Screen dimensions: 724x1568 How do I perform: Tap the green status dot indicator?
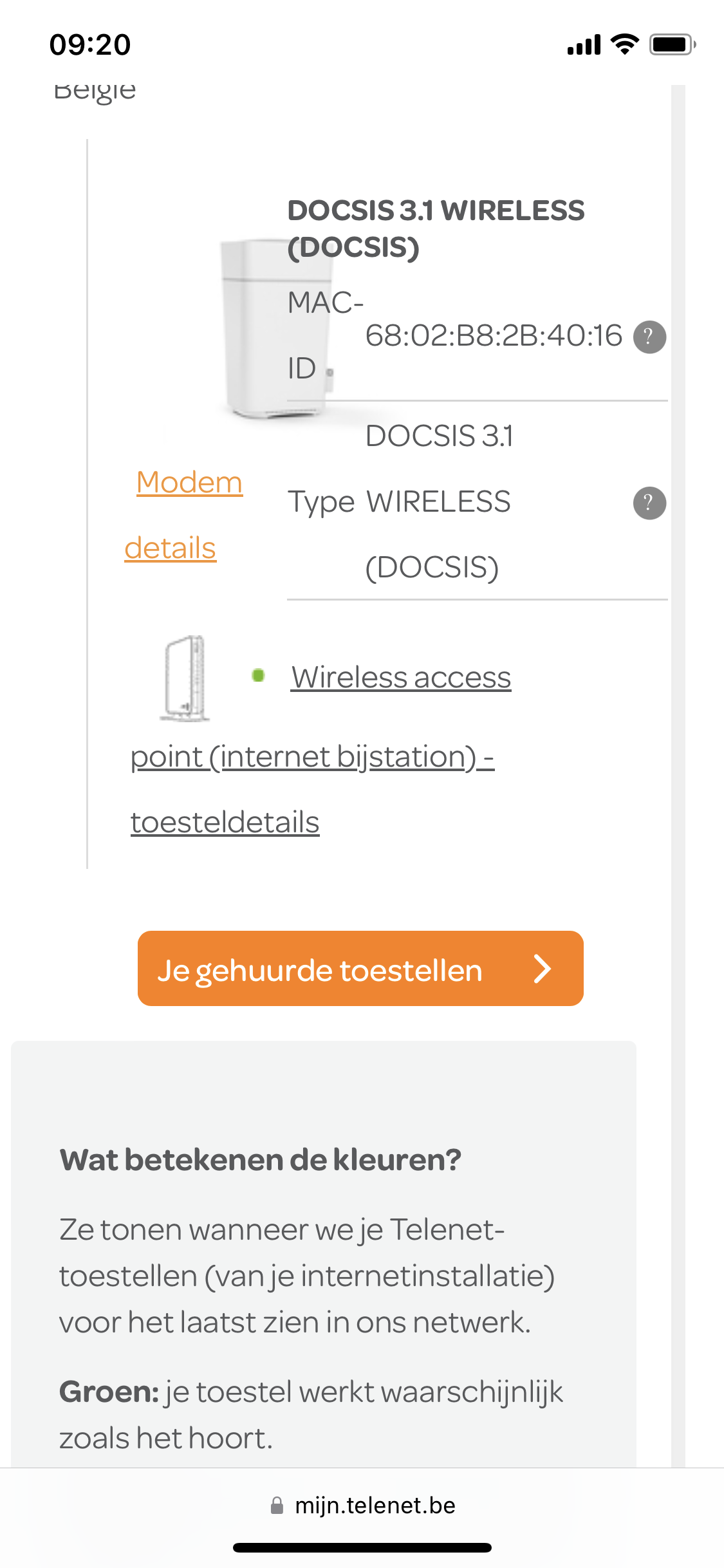[x=259, y=675]
